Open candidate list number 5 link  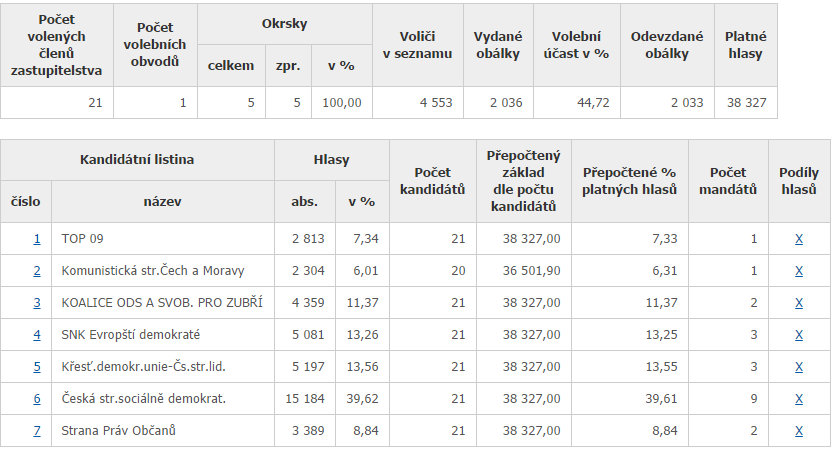[37, 367]
